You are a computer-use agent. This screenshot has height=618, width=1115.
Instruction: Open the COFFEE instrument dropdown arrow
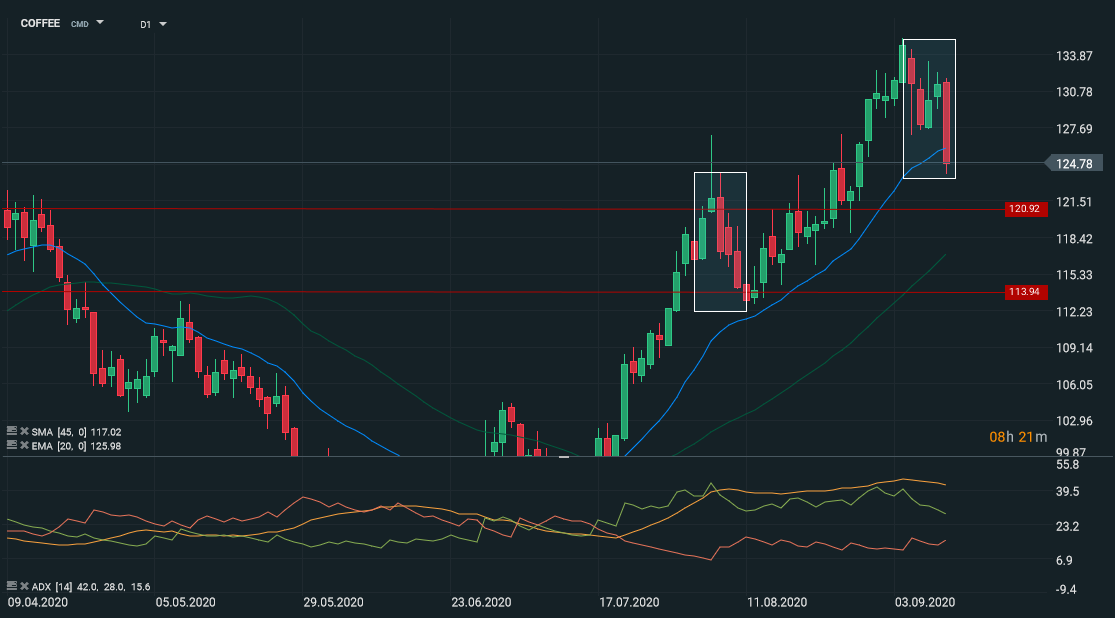click(x=100, y=23)
